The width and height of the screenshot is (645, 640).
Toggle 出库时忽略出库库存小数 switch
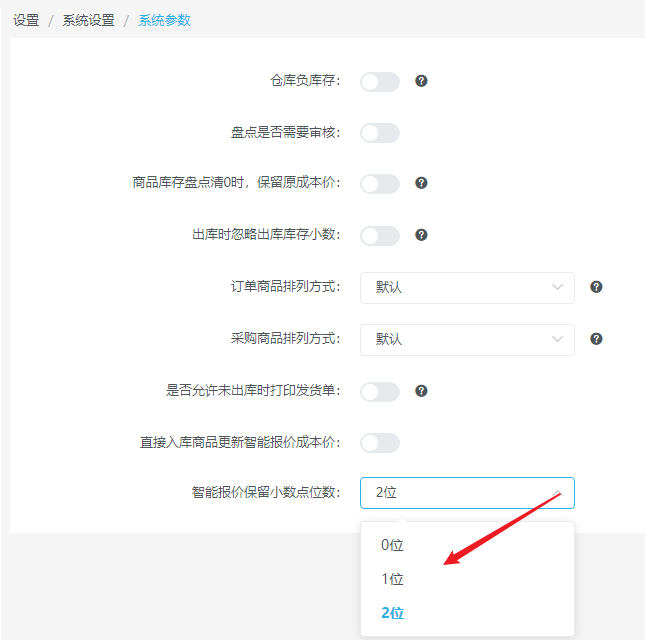click(x=380, y=236)
